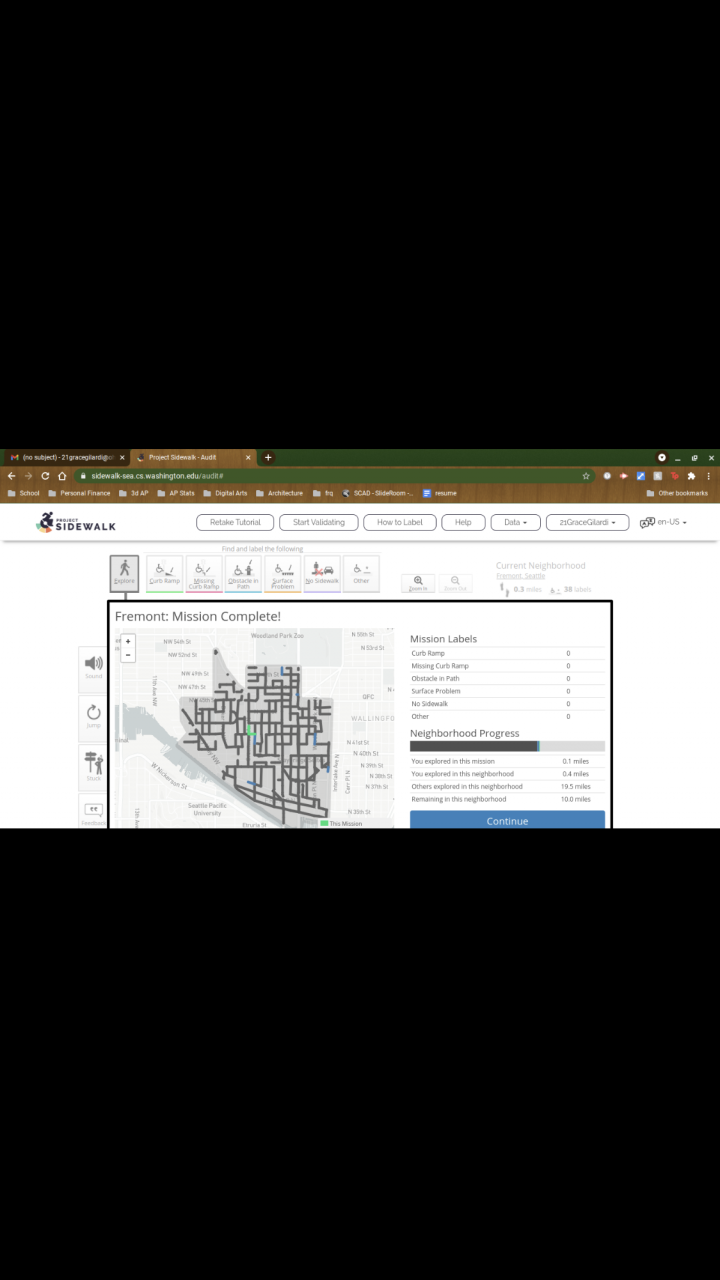720x1280 pixels.
Task: Click the language globe icon
Action: point(647,522)
